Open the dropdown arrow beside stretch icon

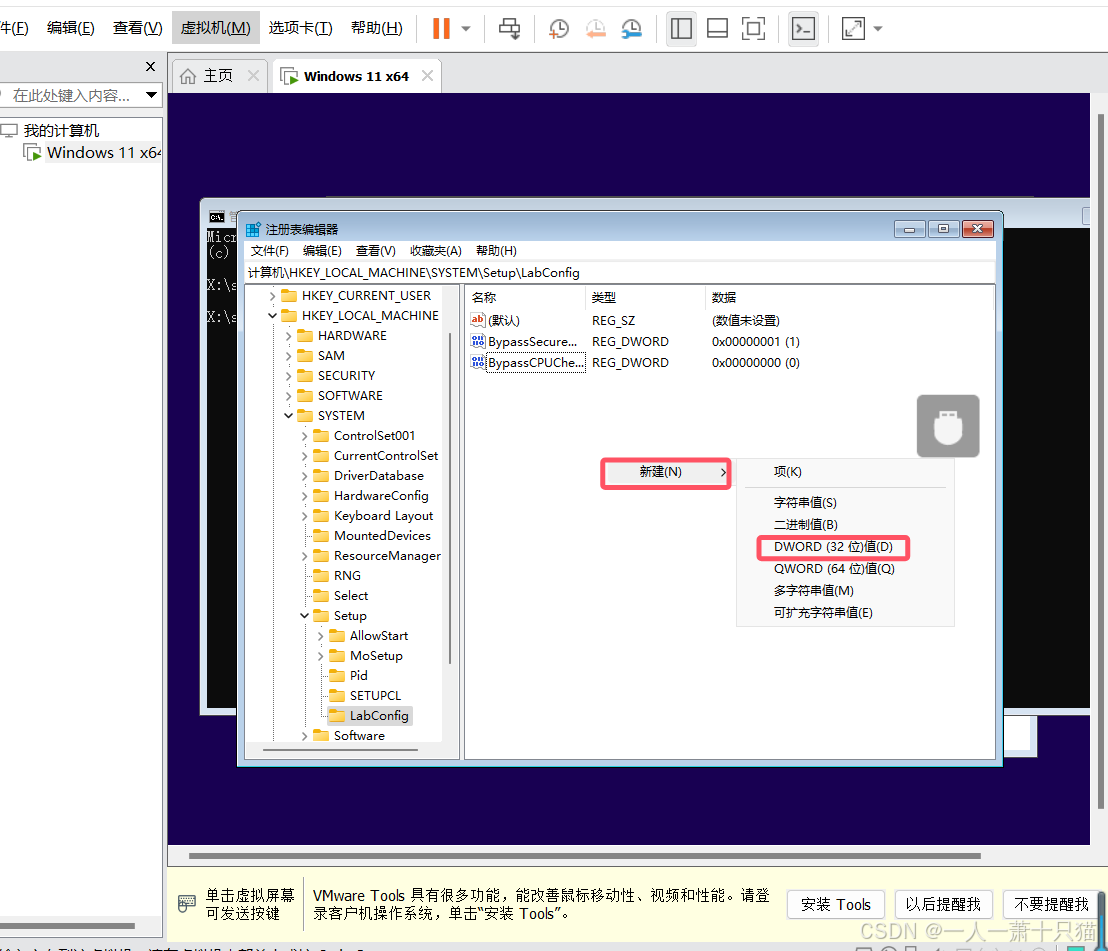[878, 29]
